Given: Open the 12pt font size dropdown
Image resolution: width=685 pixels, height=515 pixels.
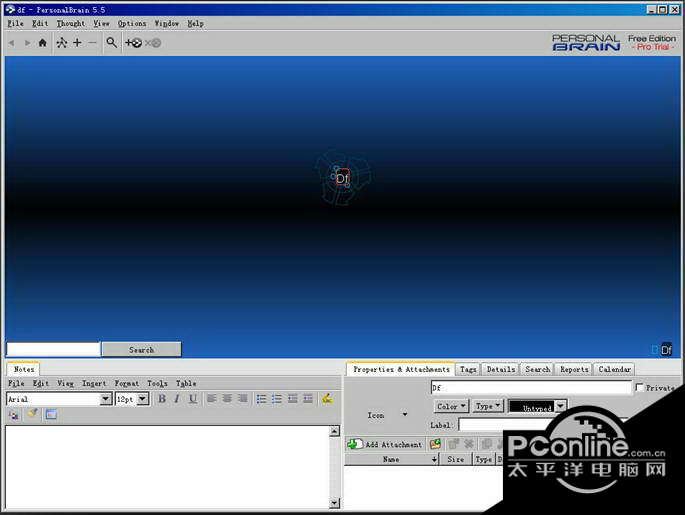Looking at the screenshot, I should point(142,399).
